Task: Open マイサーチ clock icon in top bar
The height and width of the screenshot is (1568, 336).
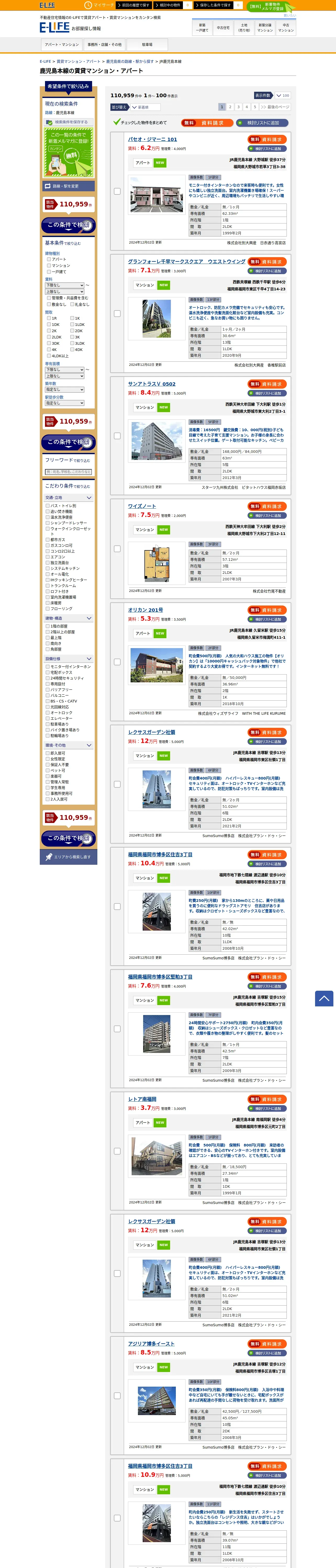Action: click(88, 5)
